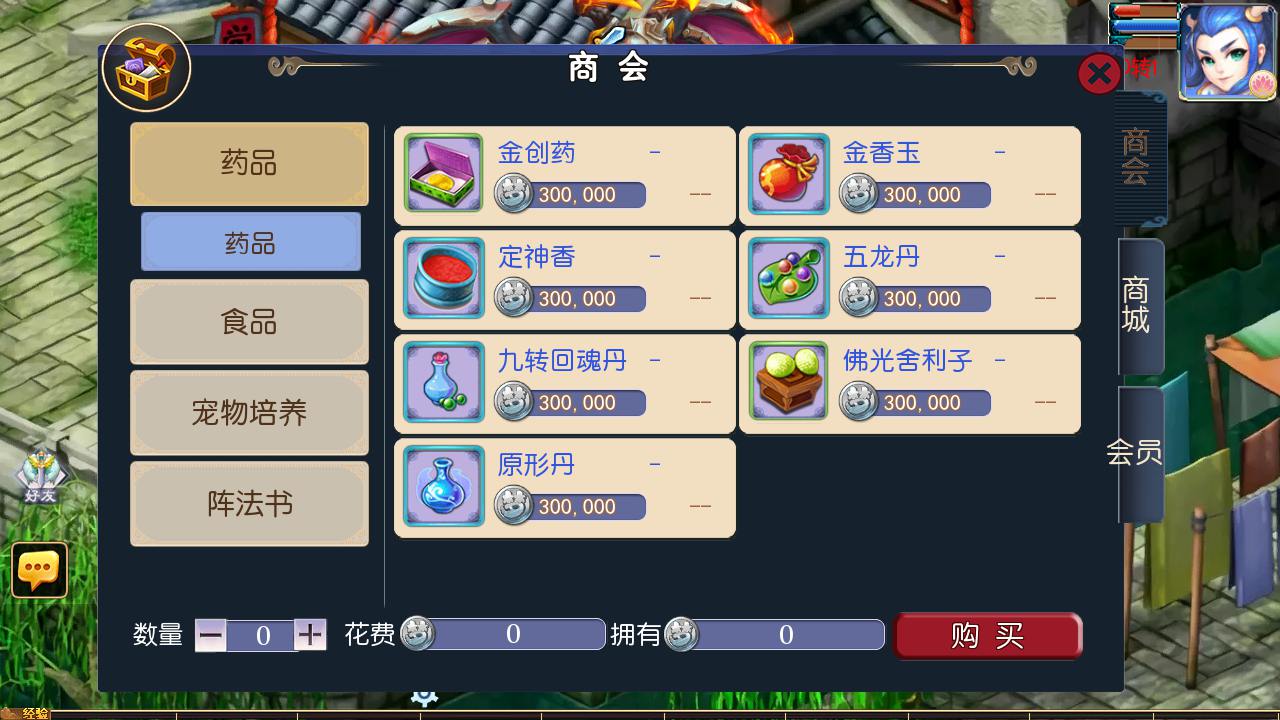Viewport: 1280px width, 720px height.
Task: Open the yellow chat bubble icon
Action: click(x=40, y=570)
